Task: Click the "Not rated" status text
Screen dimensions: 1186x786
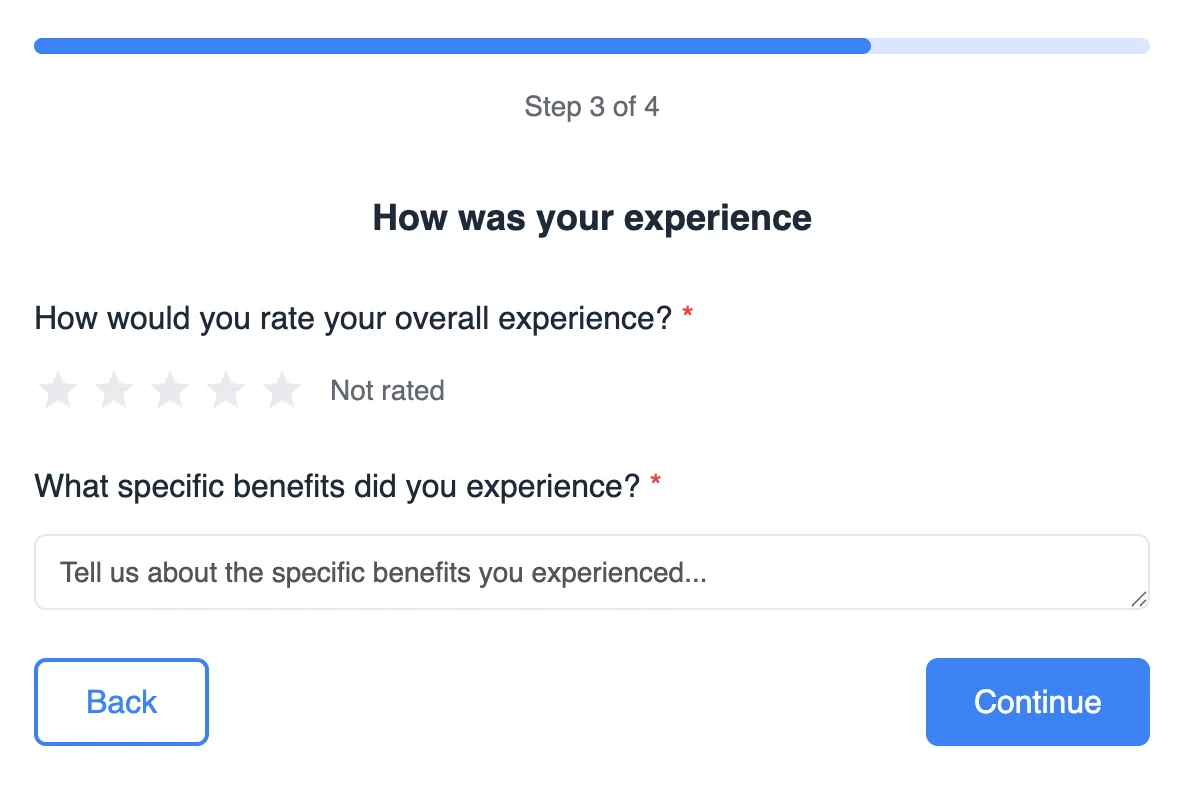Action: (x=387, y=390)
